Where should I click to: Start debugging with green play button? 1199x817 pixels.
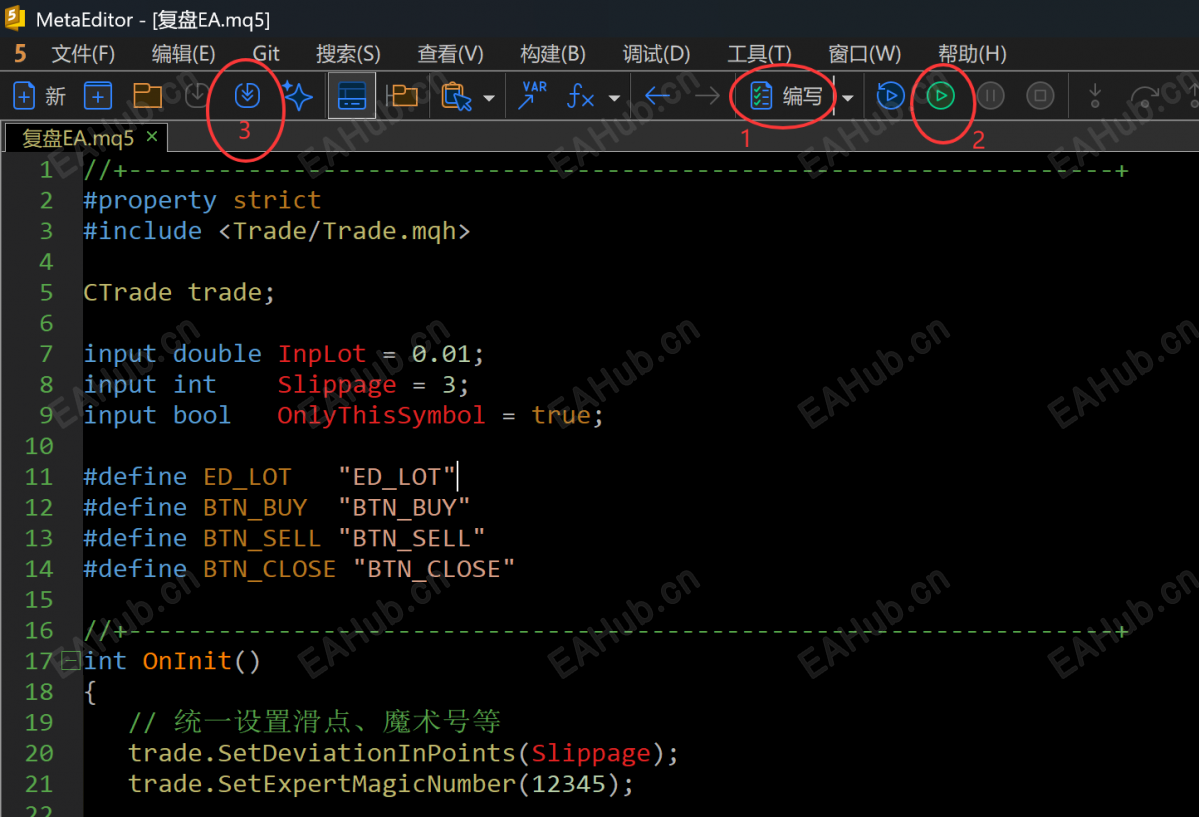[x=941, y=96]
